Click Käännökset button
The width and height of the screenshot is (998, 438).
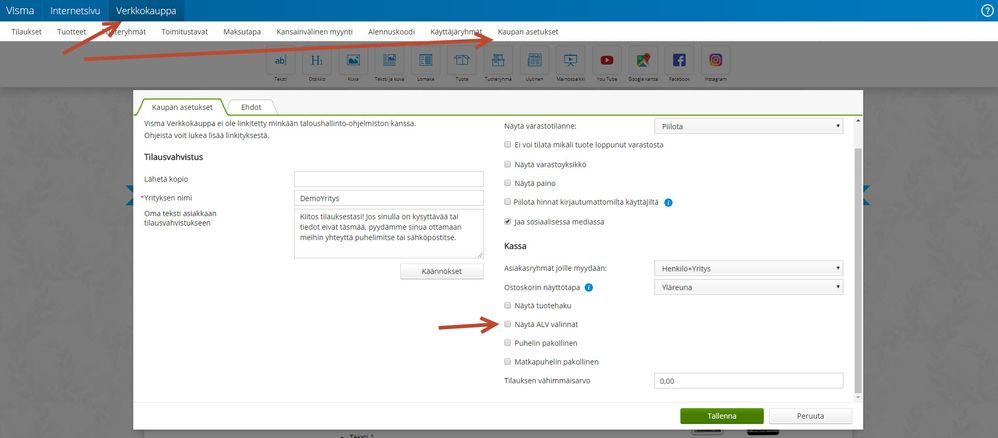442,271
